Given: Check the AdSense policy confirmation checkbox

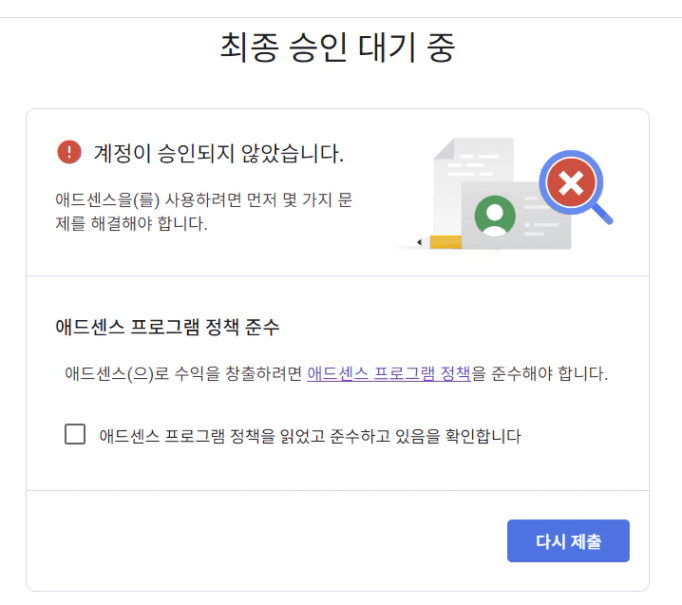Looking at the screenshot, I should (75, 434).
